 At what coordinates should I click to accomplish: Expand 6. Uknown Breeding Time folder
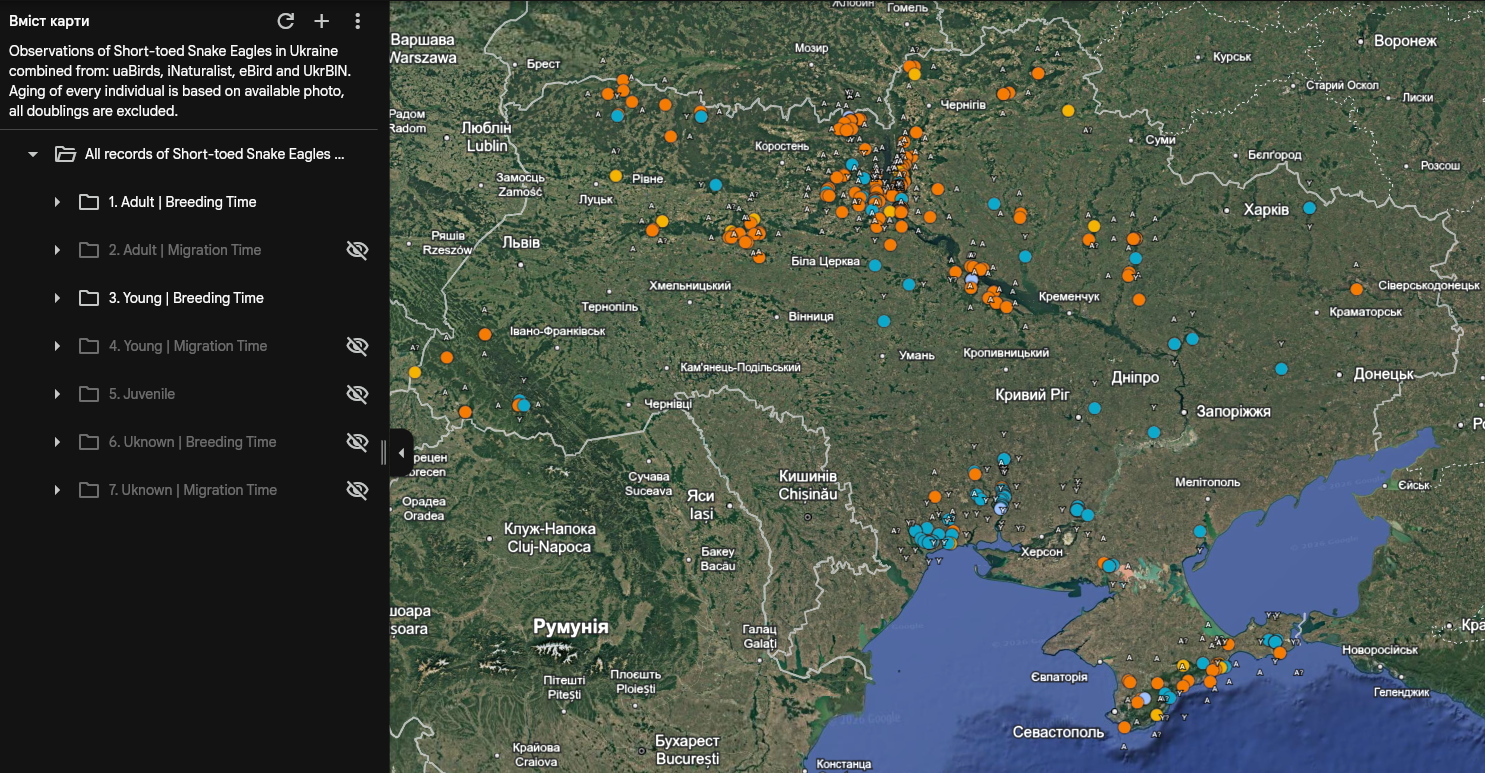click(57, 442)
